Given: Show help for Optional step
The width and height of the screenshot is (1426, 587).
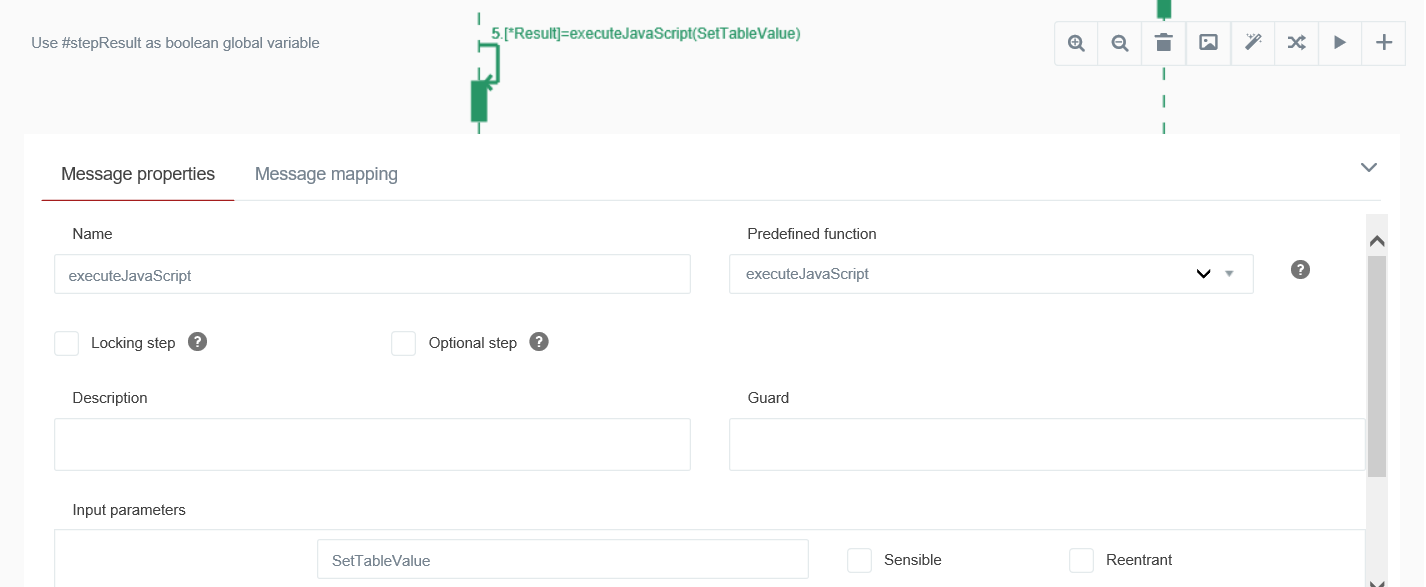Looking at the screenshot, I should [539, 342].
